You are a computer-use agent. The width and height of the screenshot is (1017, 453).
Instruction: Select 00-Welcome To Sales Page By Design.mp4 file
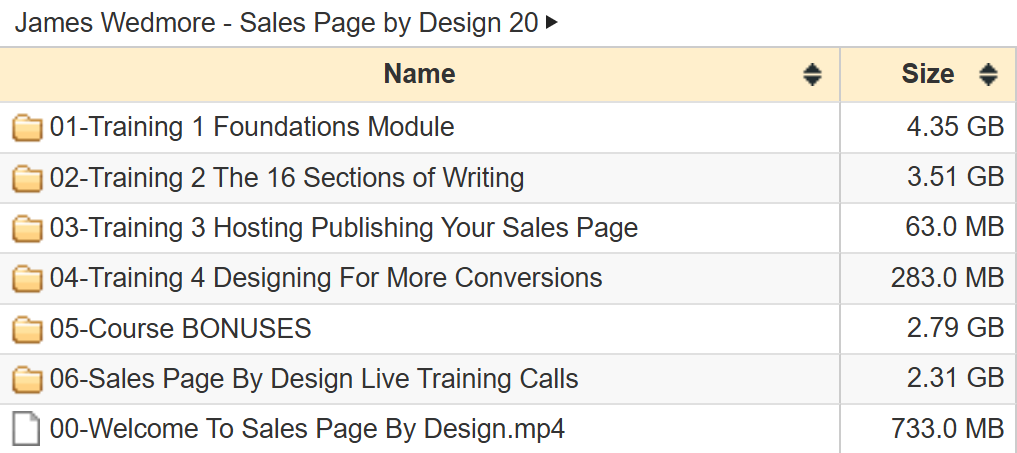point(307,429)
